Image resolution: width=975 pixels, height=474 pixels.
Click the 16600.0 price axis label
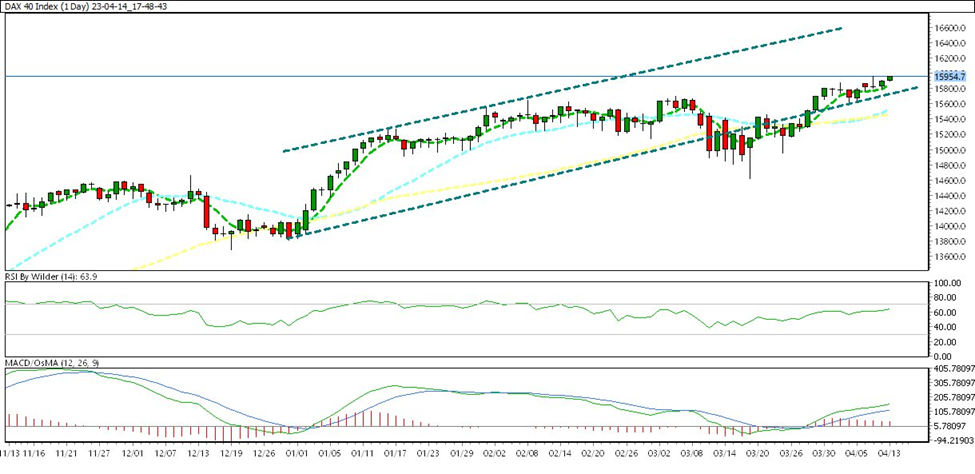click(x=951, y=28)
